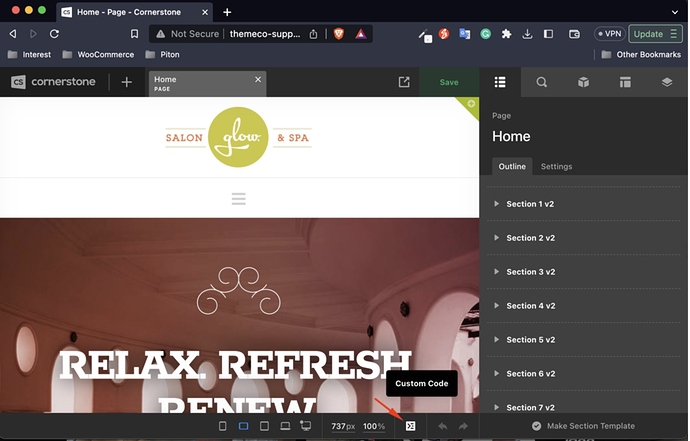Select Section 4 v2 label
The height and width of the screenshot is (441, 690).
531,305
